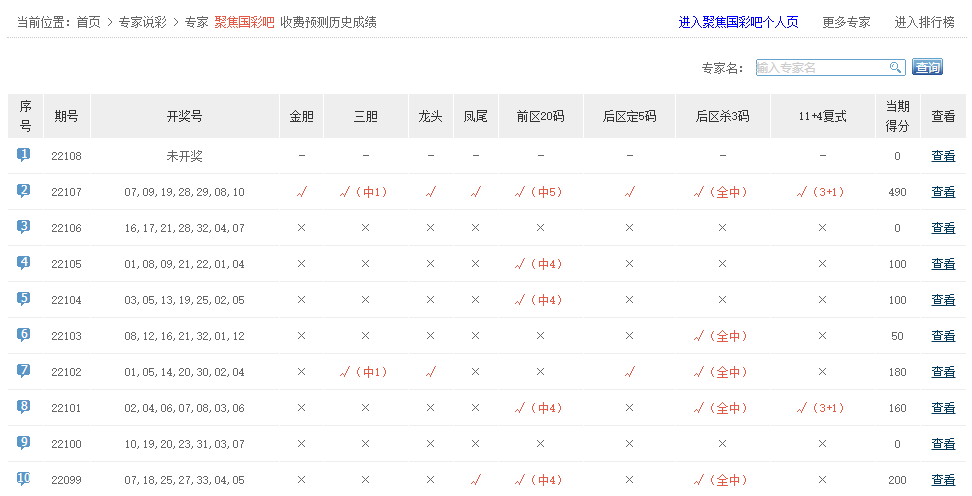
Task: Click the number 10 row badge icon
Action: [x=24, y=479]
